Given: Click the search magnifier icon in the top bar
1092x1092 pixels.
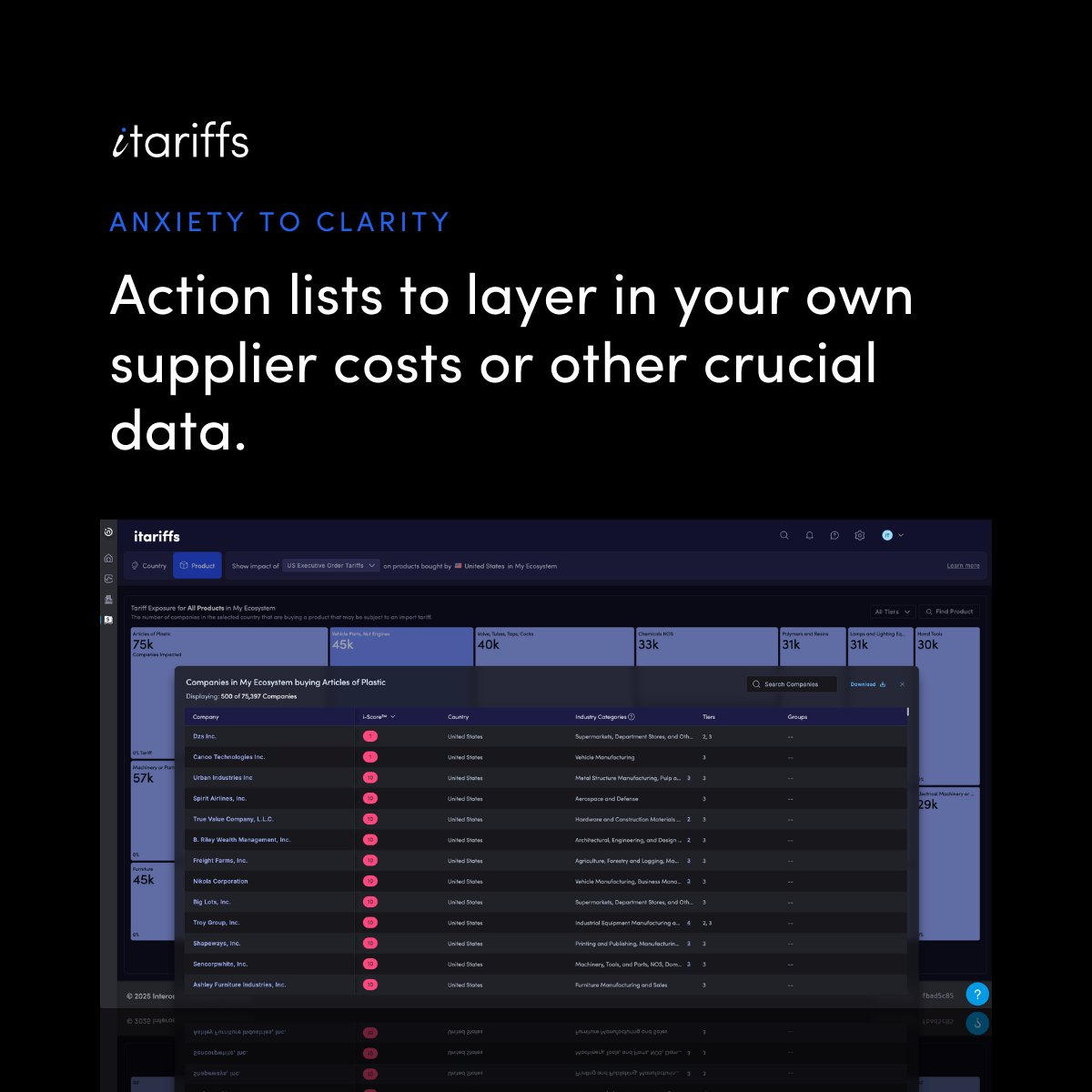Looking at the screenshot, I should point(784,536).
